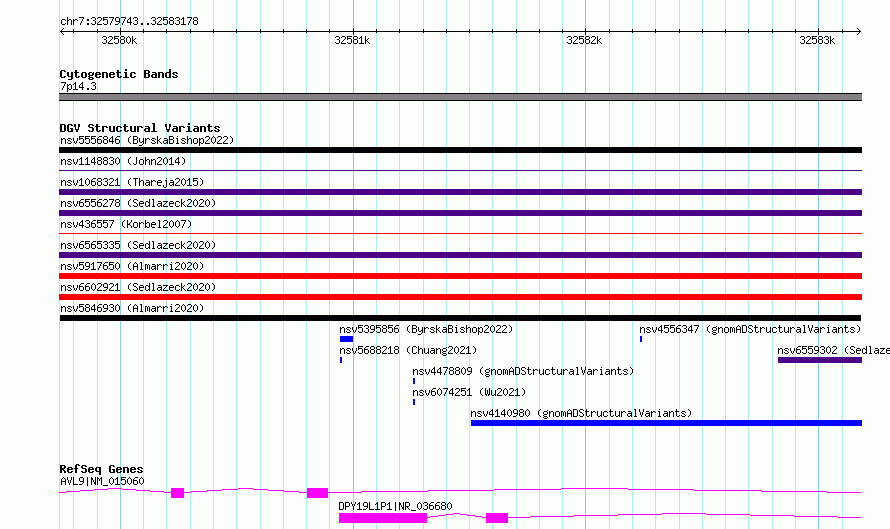
Task: Click the nsv1068321 (Thareja2015) label
Action: [132, 182]
